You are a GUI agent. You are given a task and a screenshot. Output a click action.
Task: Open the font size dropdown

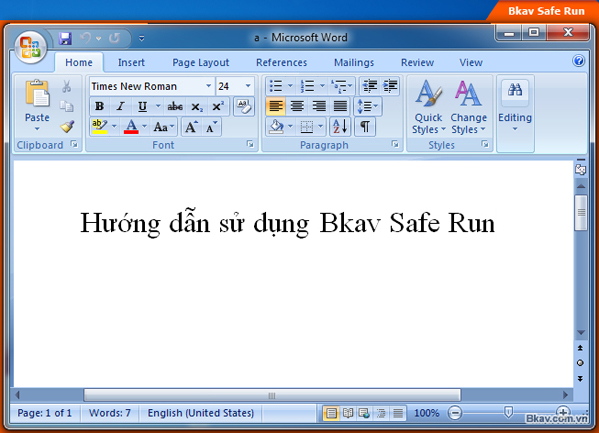tap(248, 86)
